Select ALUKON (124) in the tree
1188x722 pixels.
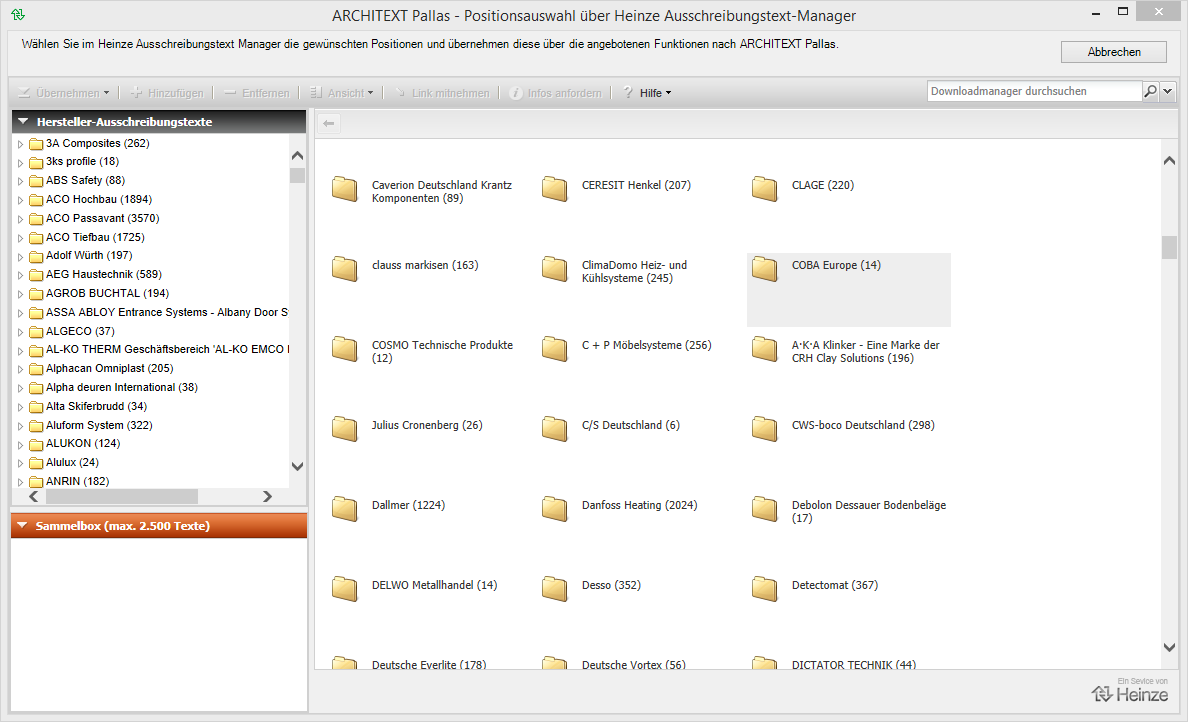click(83, 443)
